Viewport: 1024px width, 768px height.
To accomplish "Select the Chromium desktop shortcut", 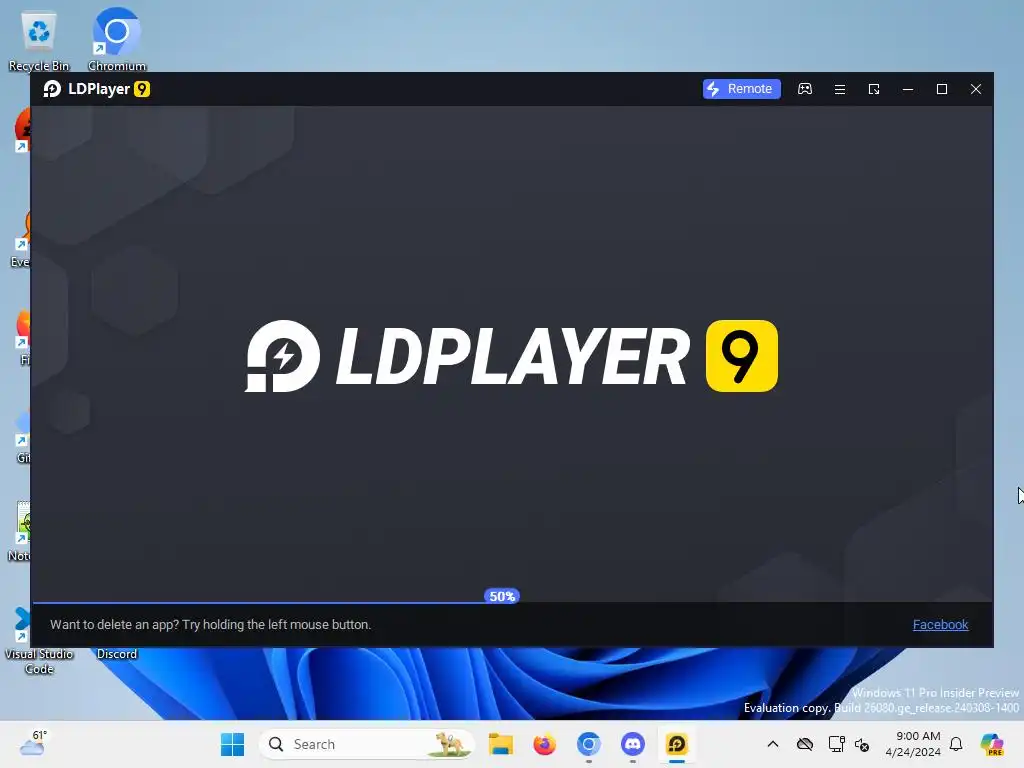I will click(117, 40).
